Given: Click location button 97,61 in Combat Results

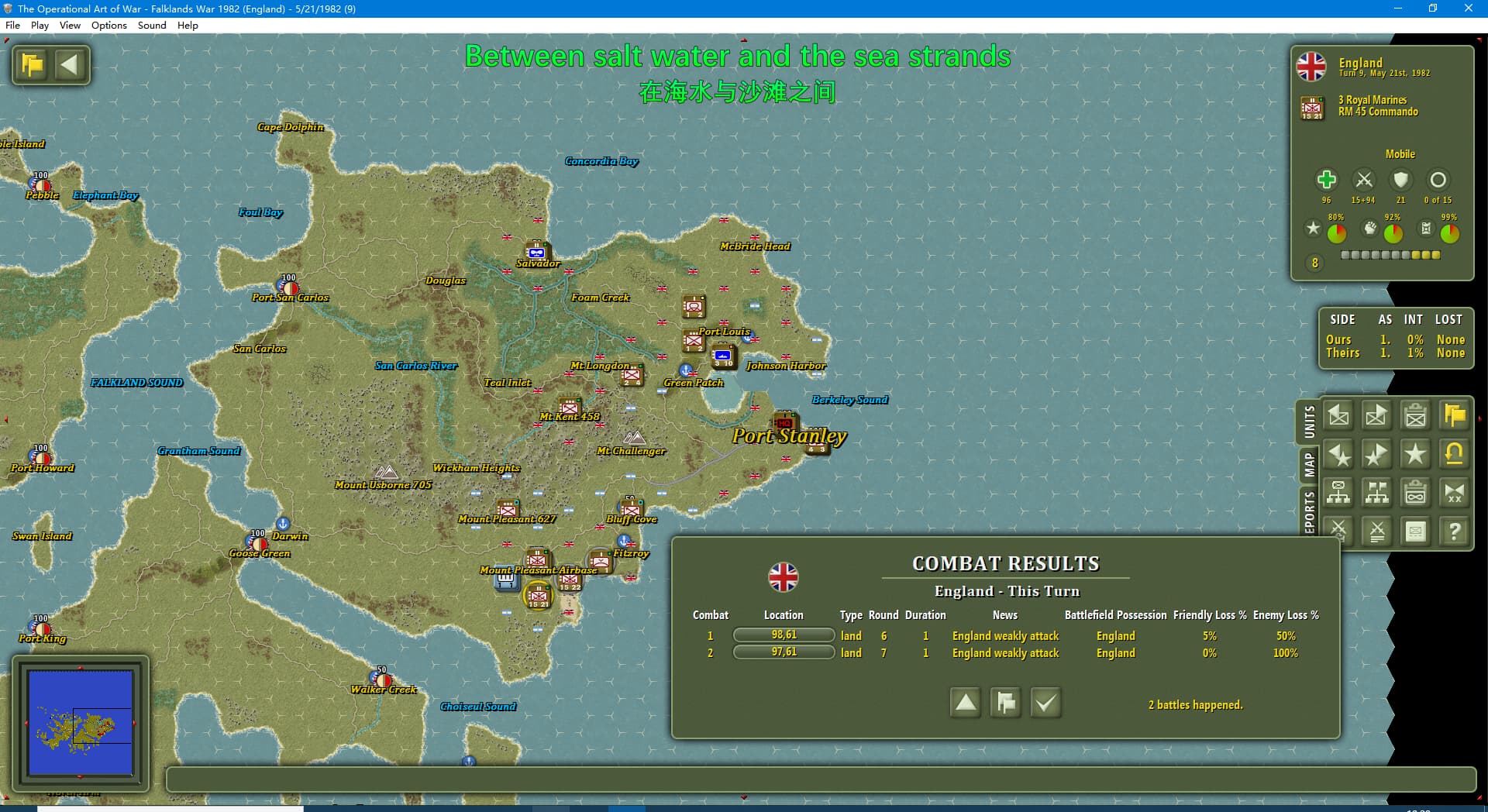Looking at the screenshot, I should pos(784,652).
